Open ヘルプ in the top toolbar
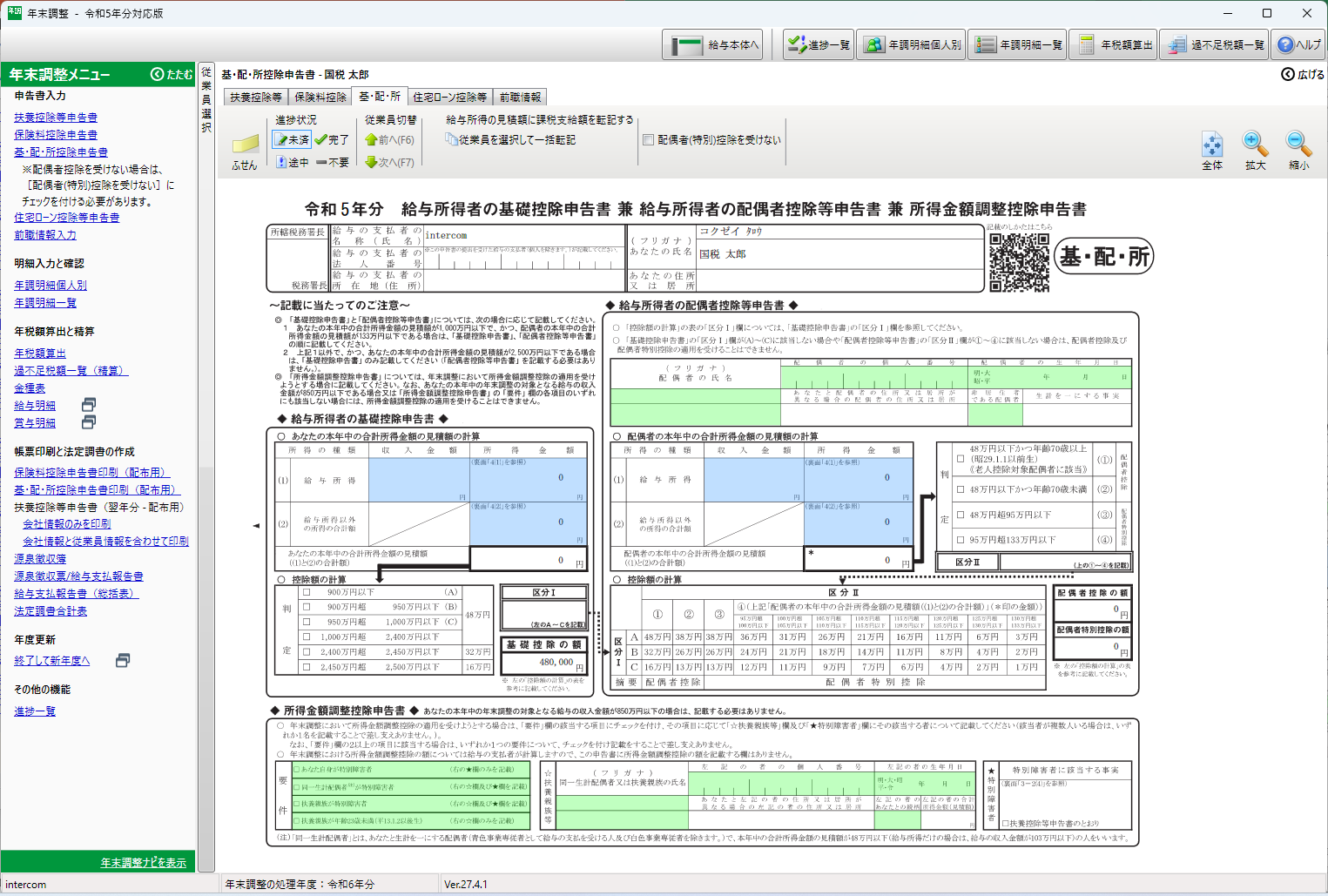 [1299, 44]
